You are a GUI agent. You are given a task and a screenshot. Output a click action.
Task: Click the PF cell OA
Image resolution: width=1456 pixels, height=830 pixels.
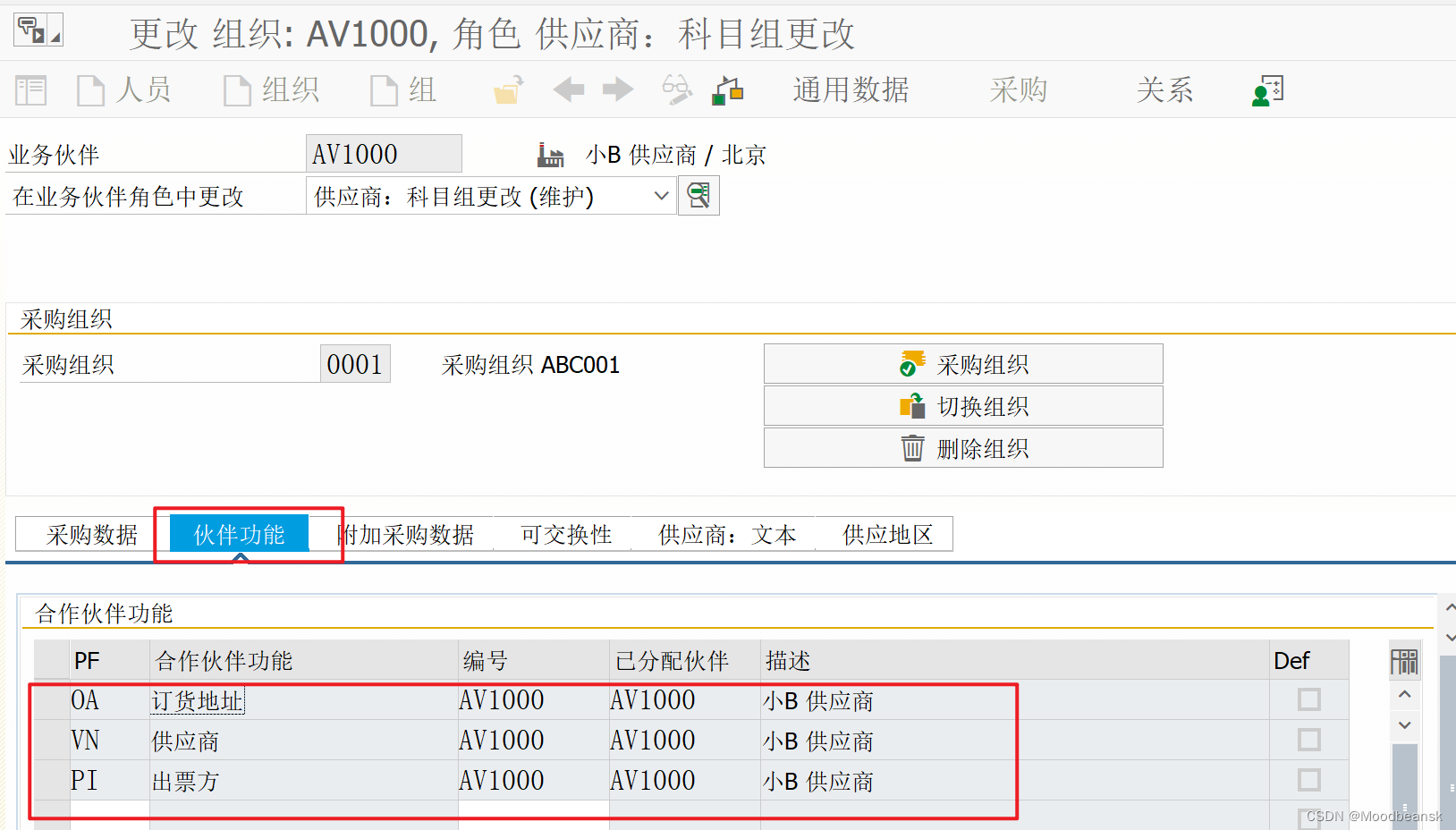[x=110, y=700]
